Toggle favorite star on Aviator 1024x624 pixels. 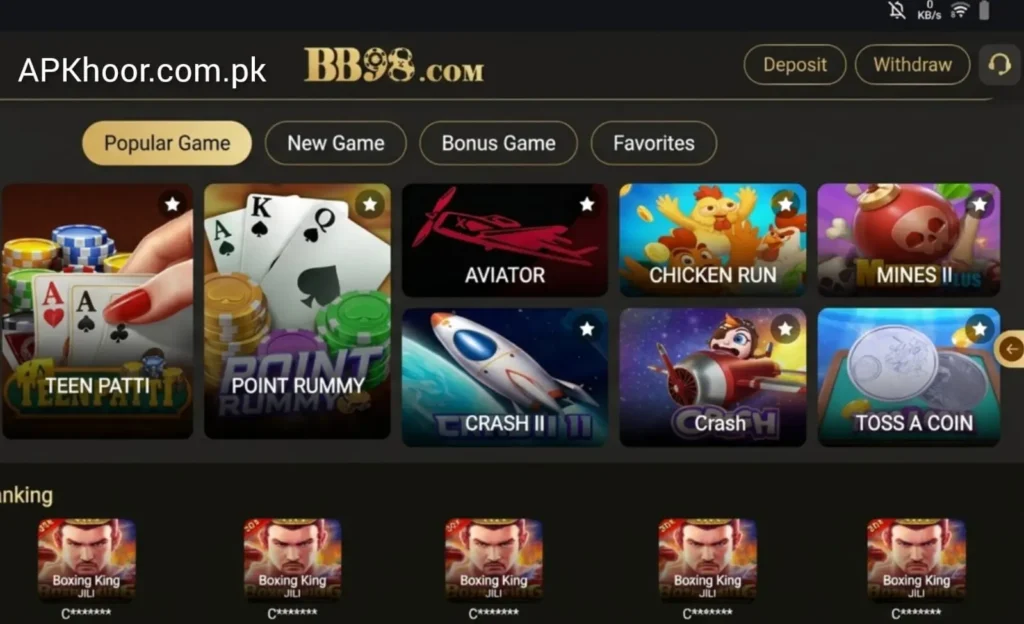pos(587,204)
